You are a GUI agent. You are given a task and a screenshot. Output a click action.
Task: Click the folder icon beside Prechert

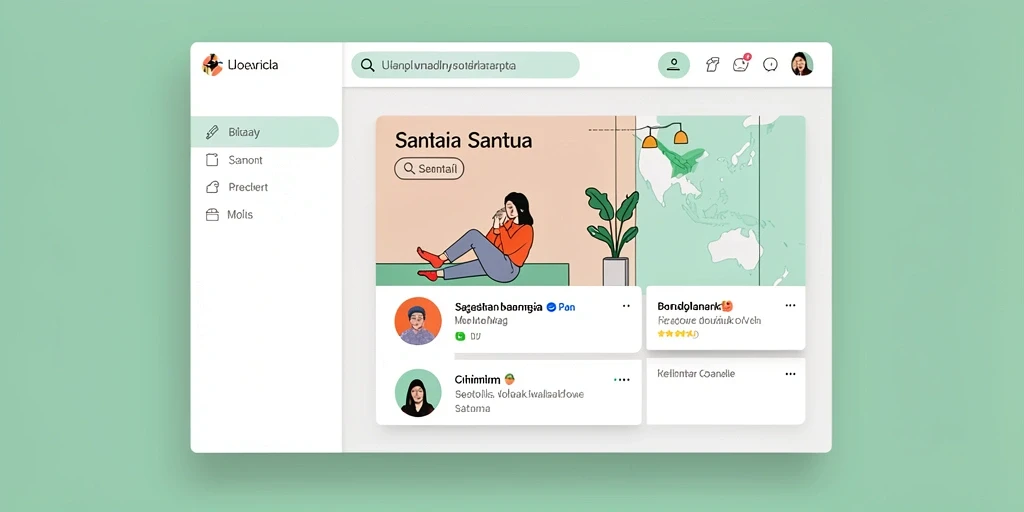tap(212, 187)
